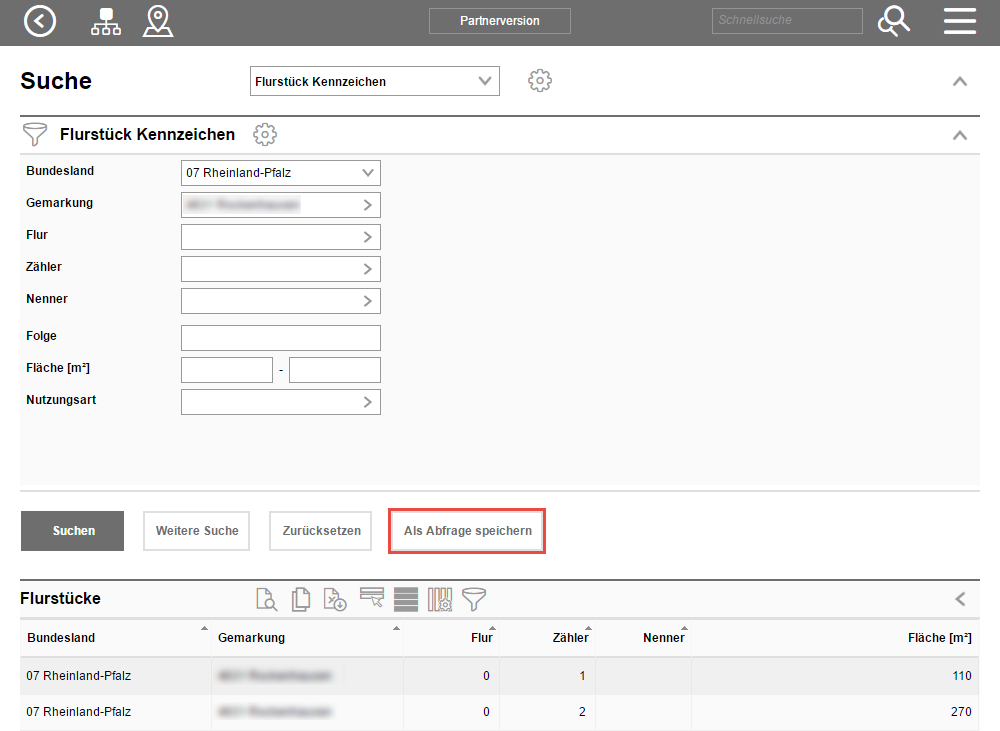Open search settings gear beside search-type dropdown
This screenshot has height=731, width=1000.
[540, 81]
